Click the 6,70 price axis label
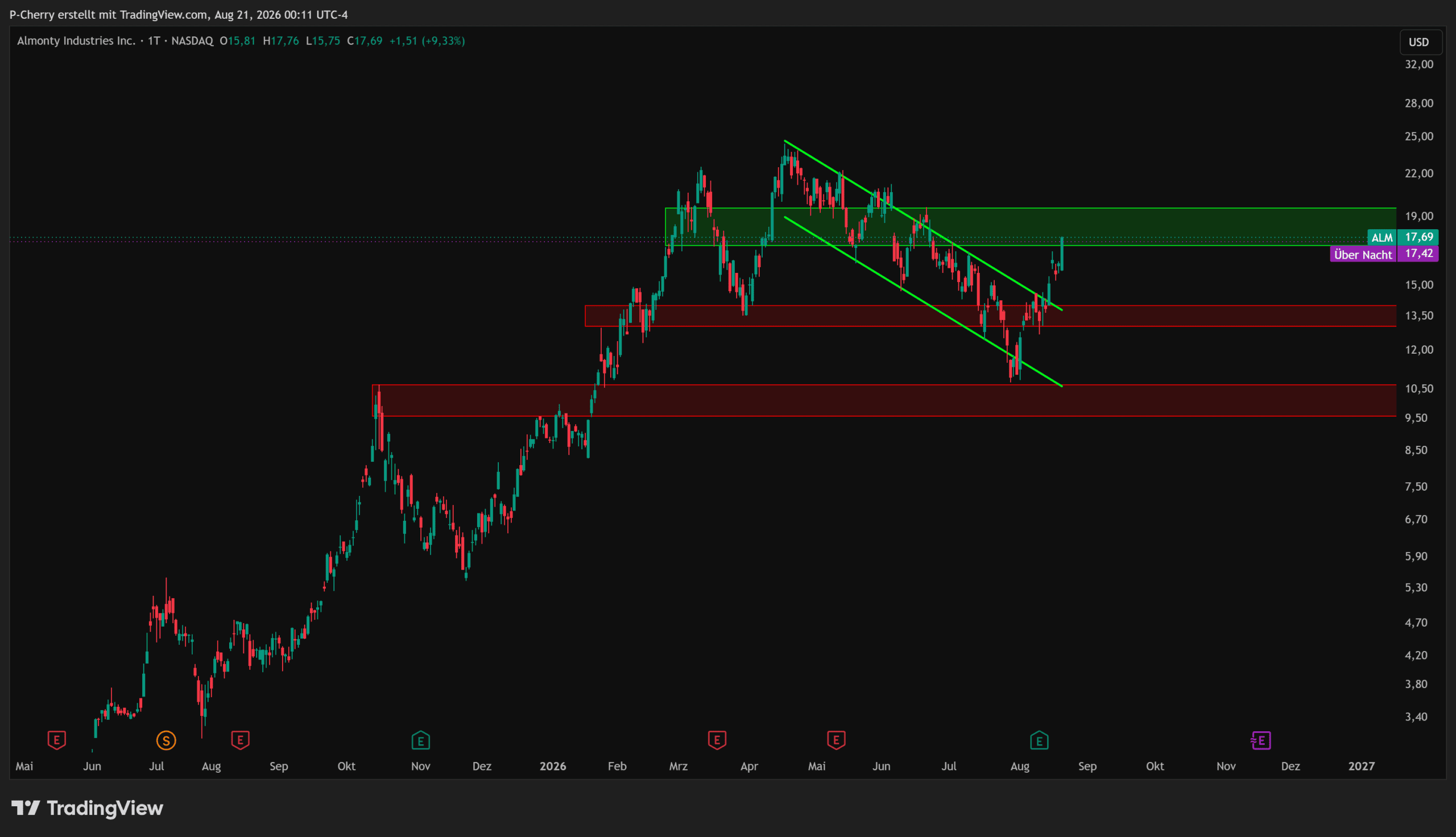The height and width of the screenshot is (837, 1456). 1416,520
